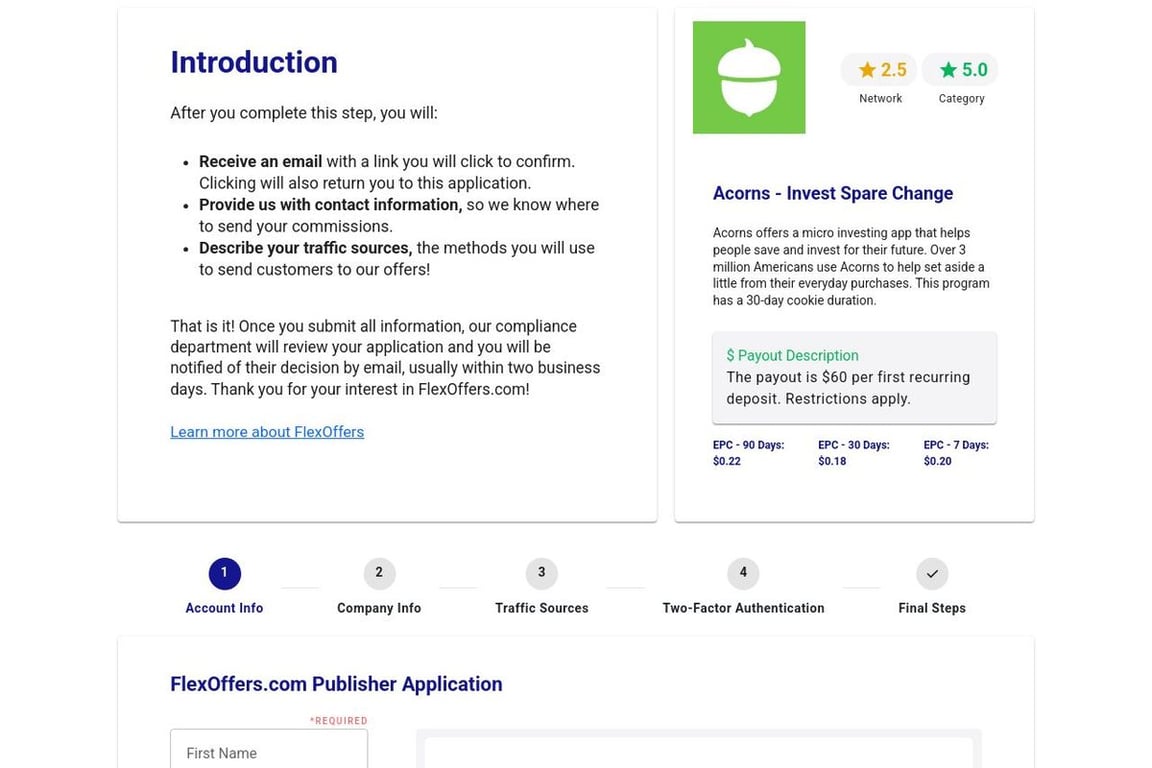Click the Two-Factor Authentication step label

[x=743, y=608]
